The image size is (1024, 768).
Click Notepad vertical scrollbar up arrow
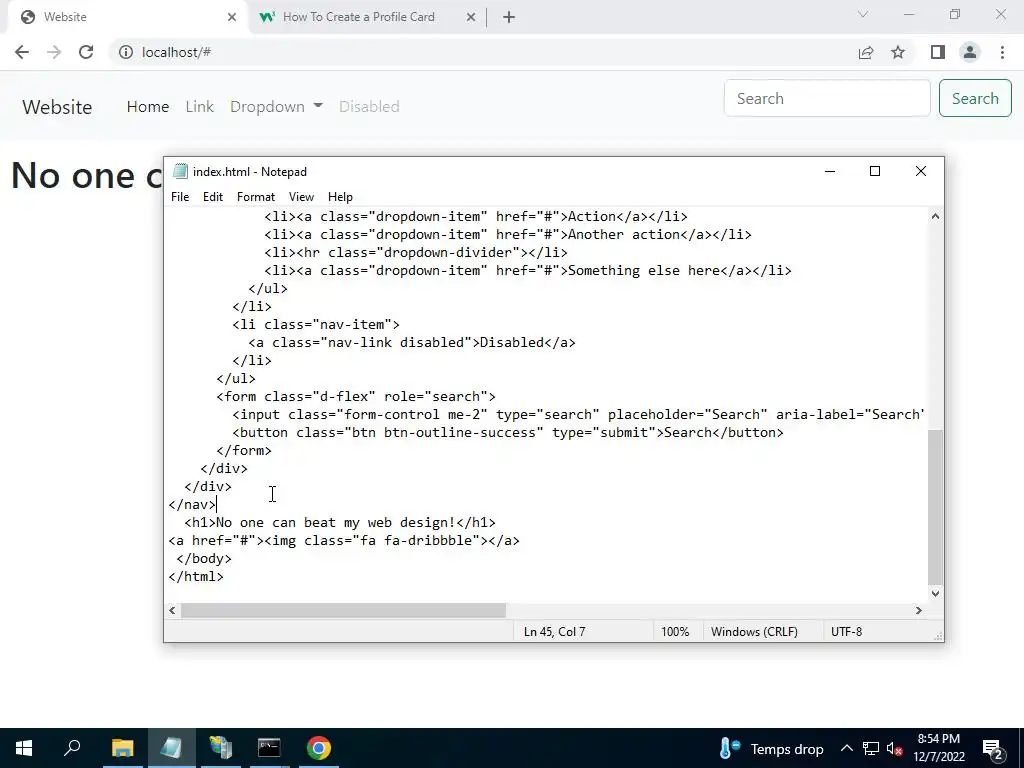(x=935, y=216)
